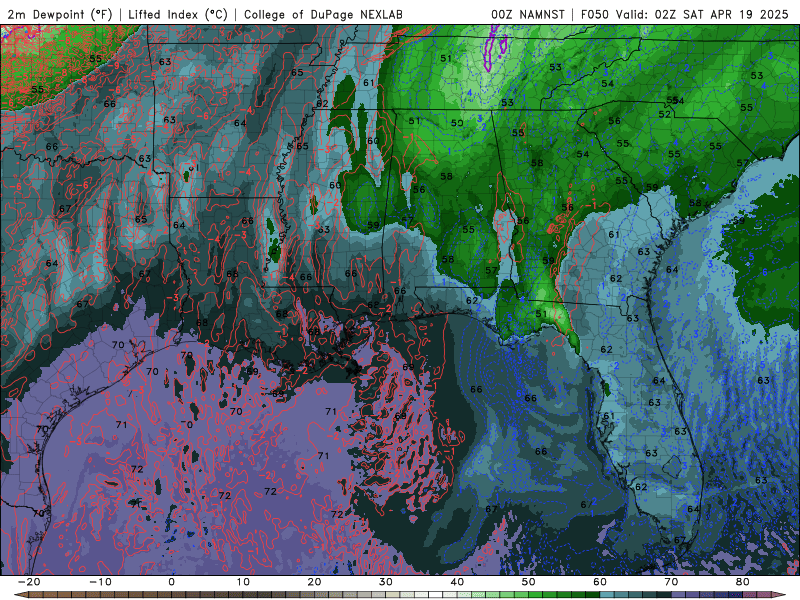Click the "-10" color scale label

tap(100, 582)
